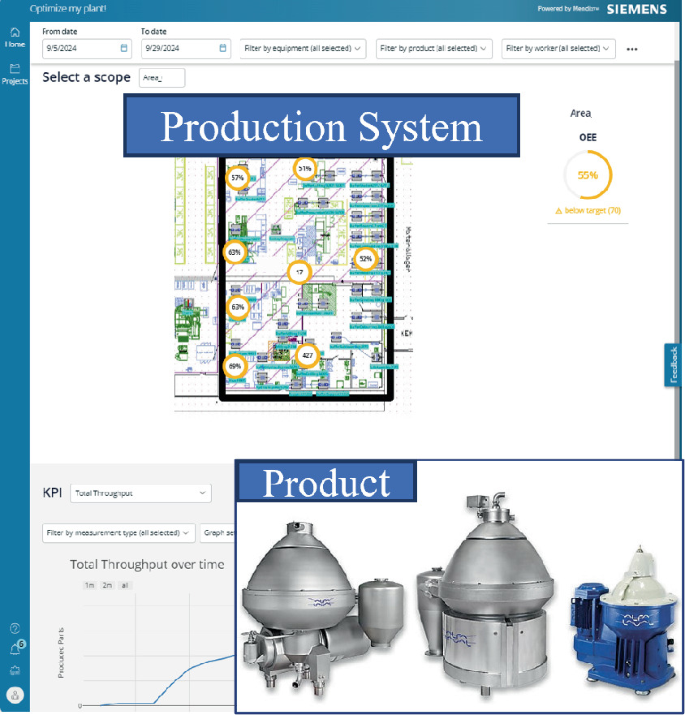
Task: Click the SIEMENS logo in header
Action: [x=637, y=9]
